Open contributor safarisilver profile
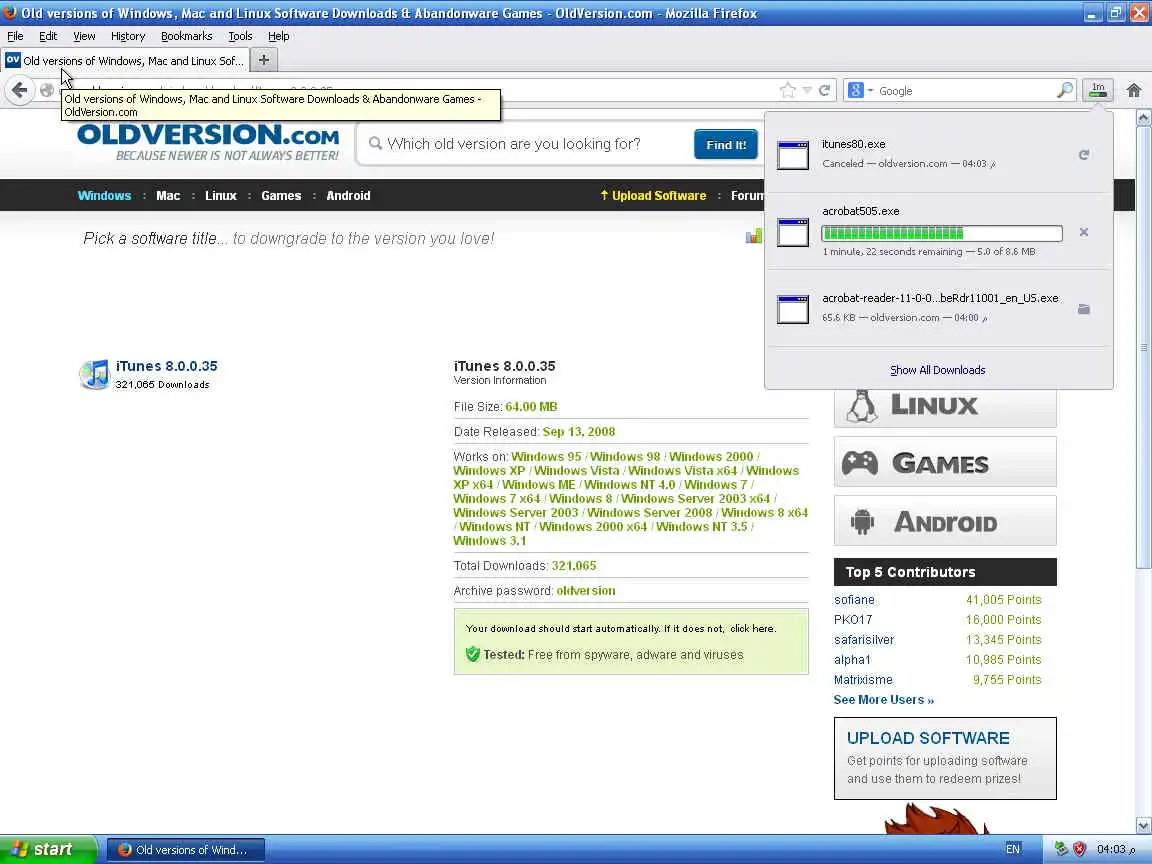Screen dimensions: 1152x864 863,639
